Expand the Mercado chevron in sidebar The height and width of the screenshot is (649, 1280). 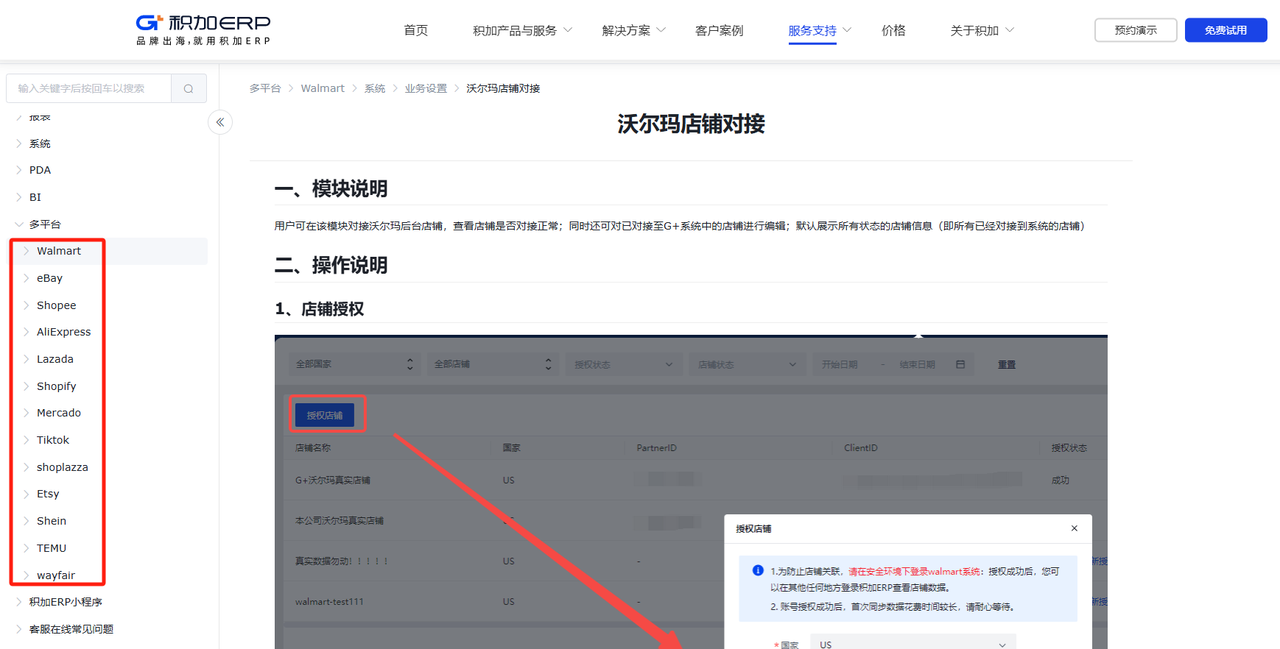(27, 413)
